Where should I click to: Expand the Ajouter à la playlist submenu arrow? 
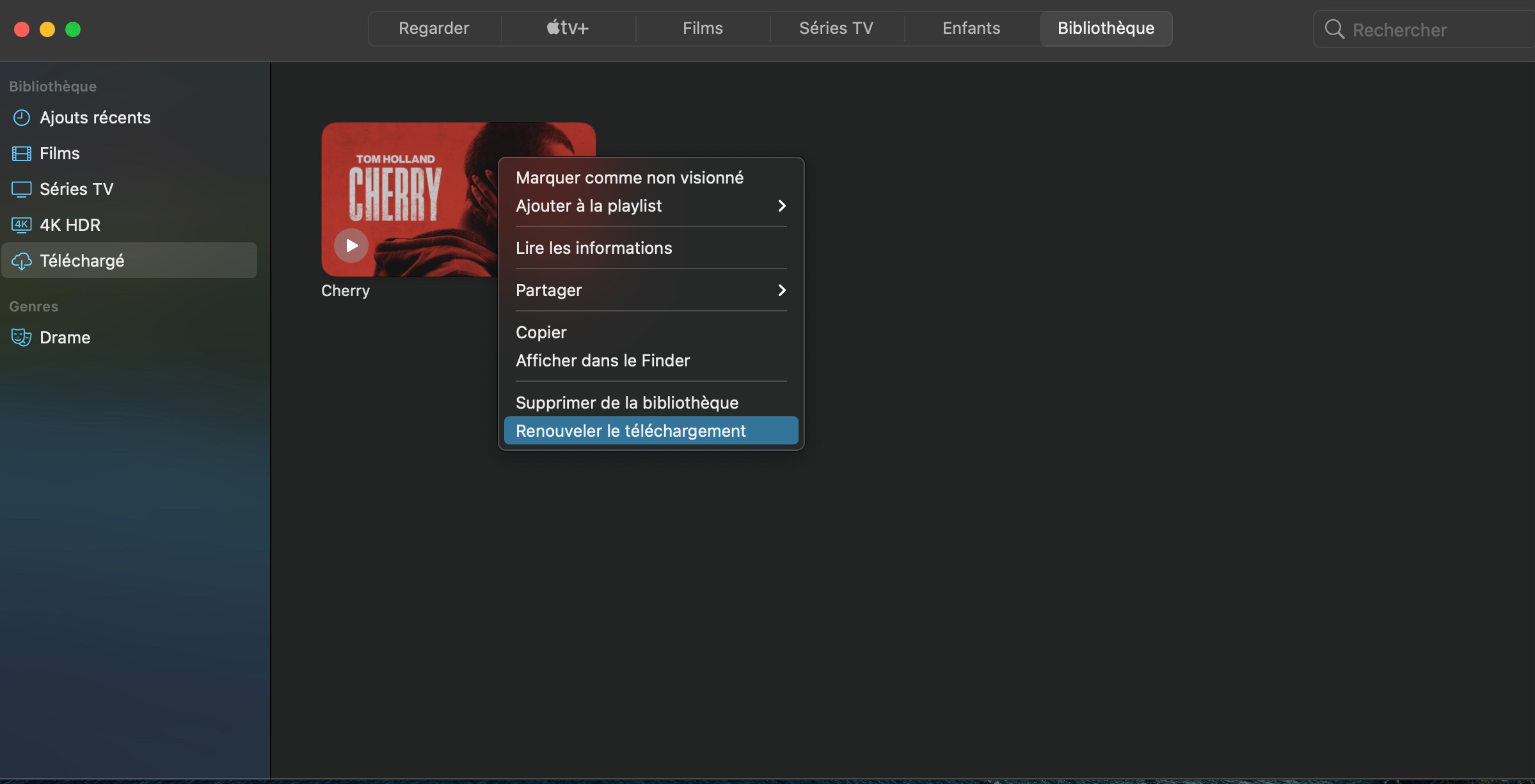tap(781, 206)
